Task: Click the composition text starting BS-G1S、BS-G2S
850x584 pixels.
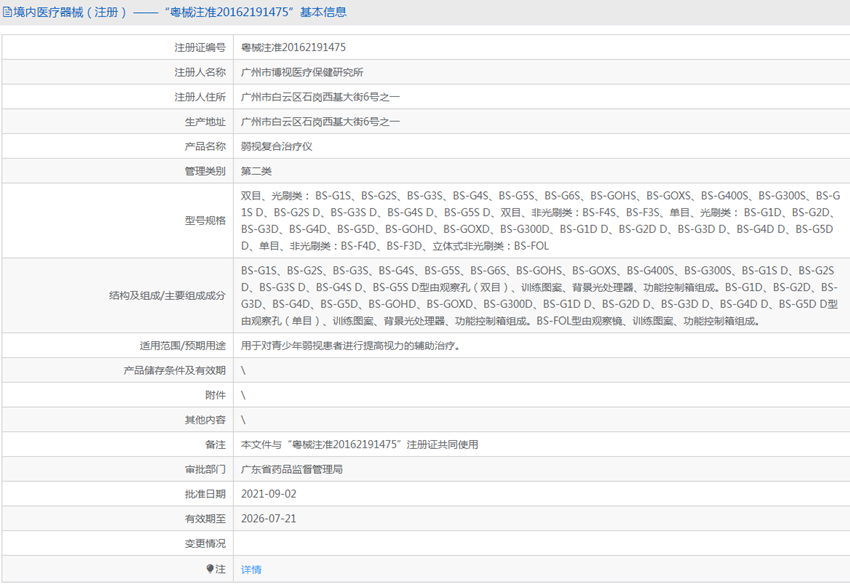Action: coord(539,296)
